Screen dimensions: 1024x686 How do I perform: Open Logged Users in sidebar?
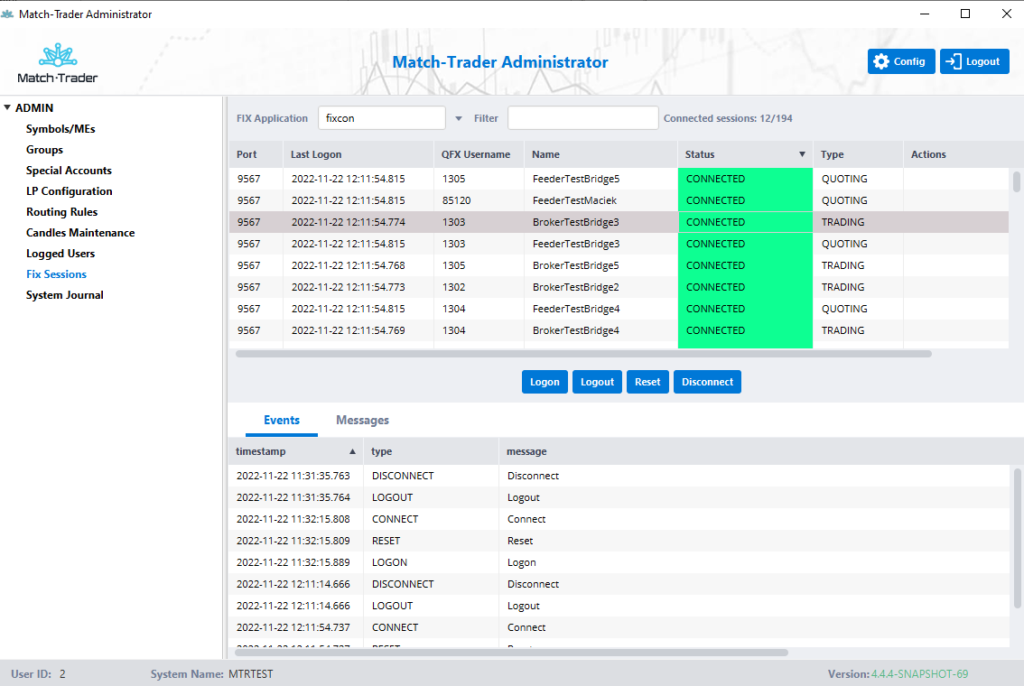60,253
